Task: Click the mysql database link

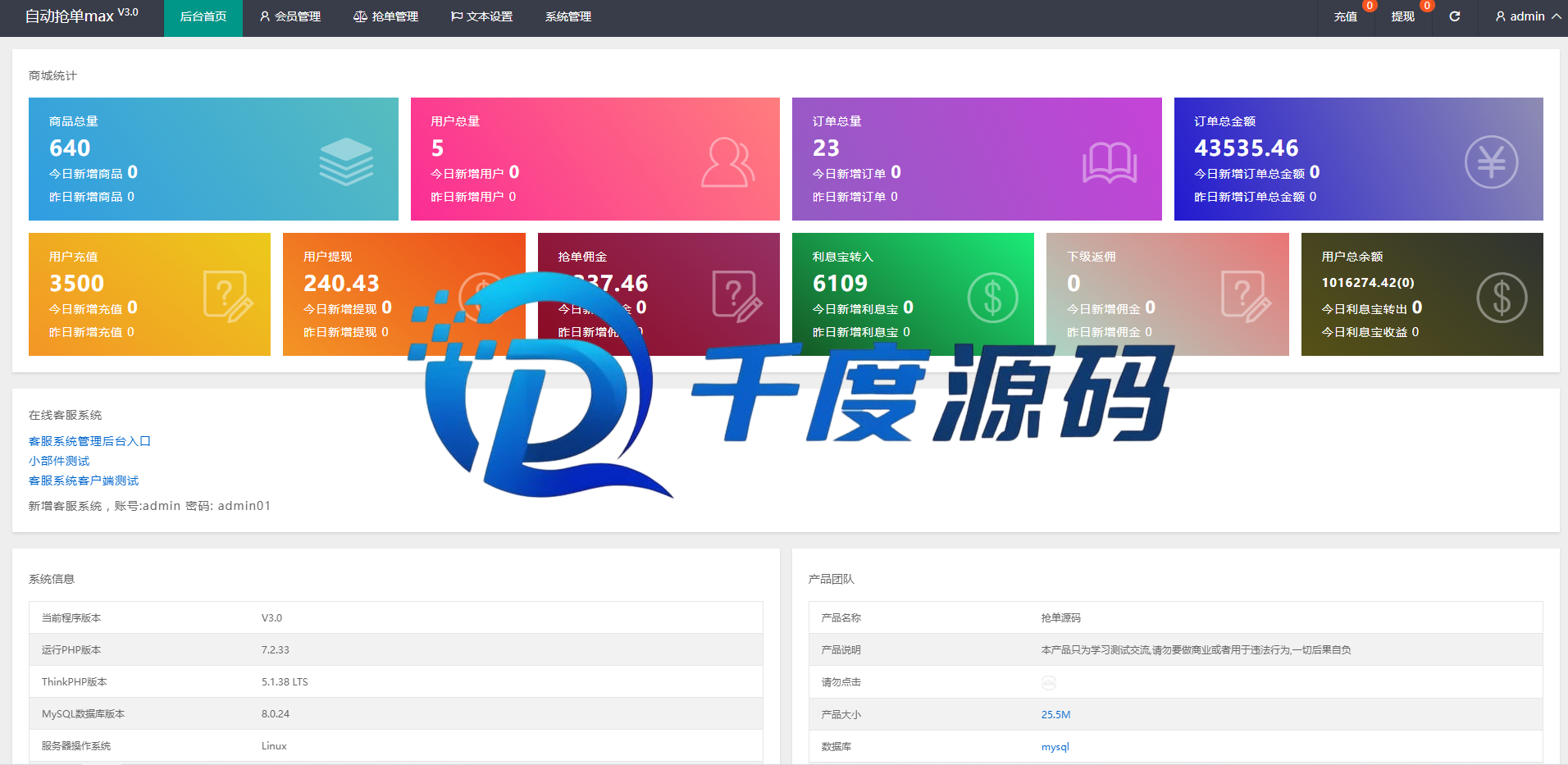Action: 1055,746
